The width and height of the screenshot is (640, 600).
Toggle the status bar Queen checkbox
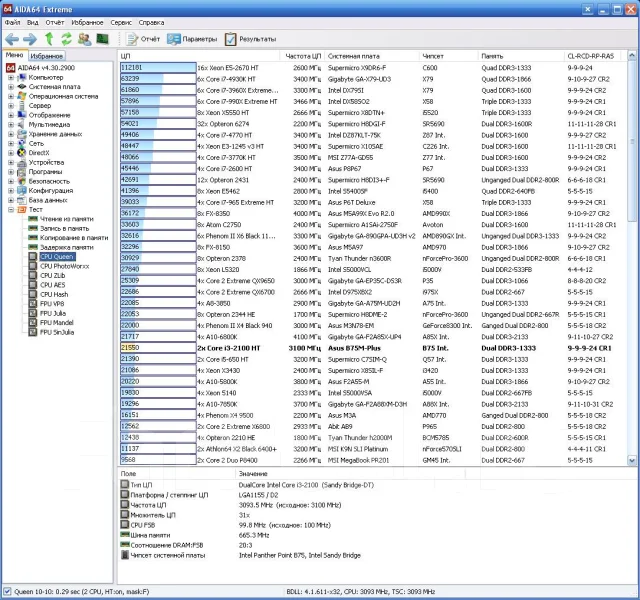click(7, 591)
